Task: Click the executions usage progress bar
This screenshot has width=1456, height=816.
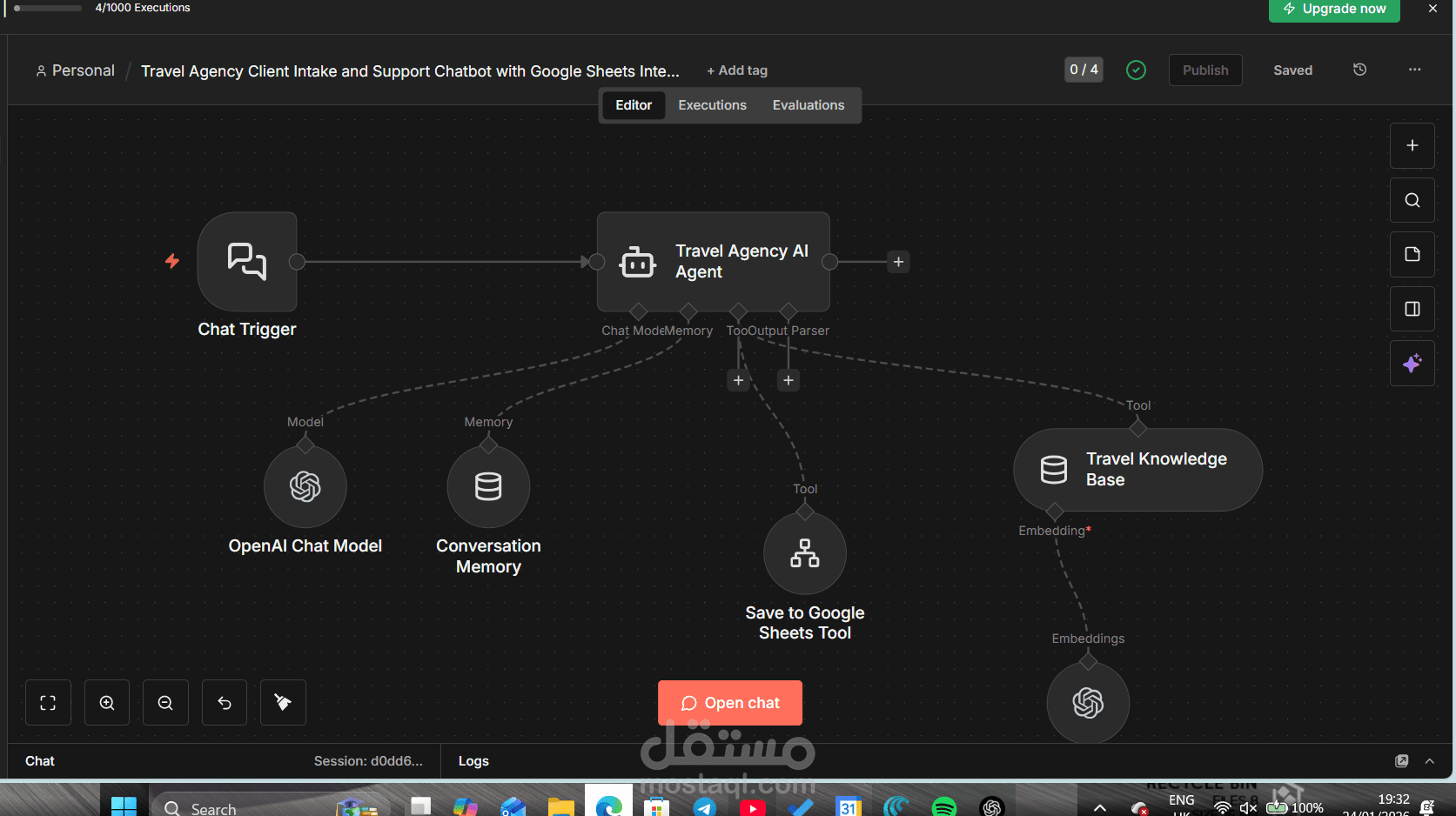Action: [46, 7]
